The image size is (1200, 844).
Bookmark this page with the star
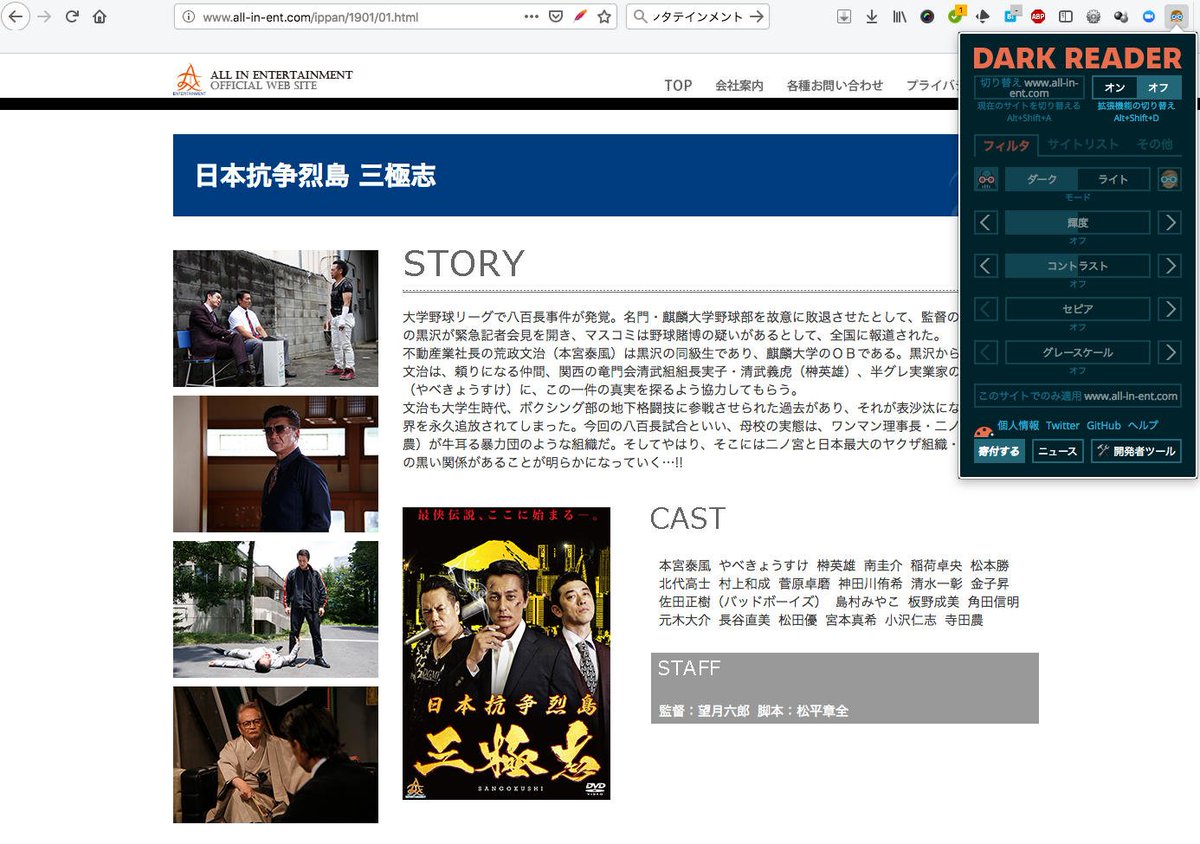pos(604,17)
